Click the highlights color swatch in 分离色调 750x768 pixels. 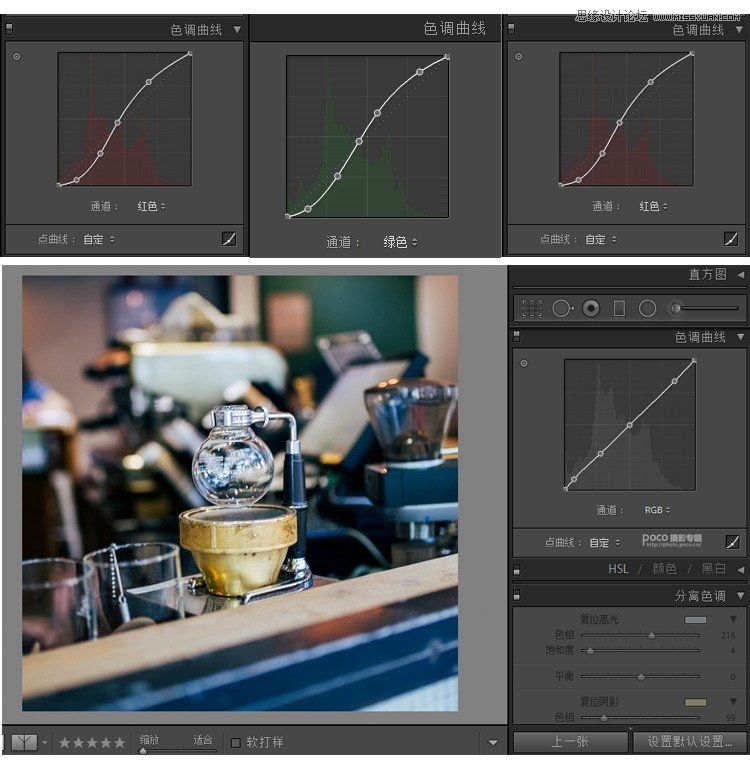(x=694, y=620)
